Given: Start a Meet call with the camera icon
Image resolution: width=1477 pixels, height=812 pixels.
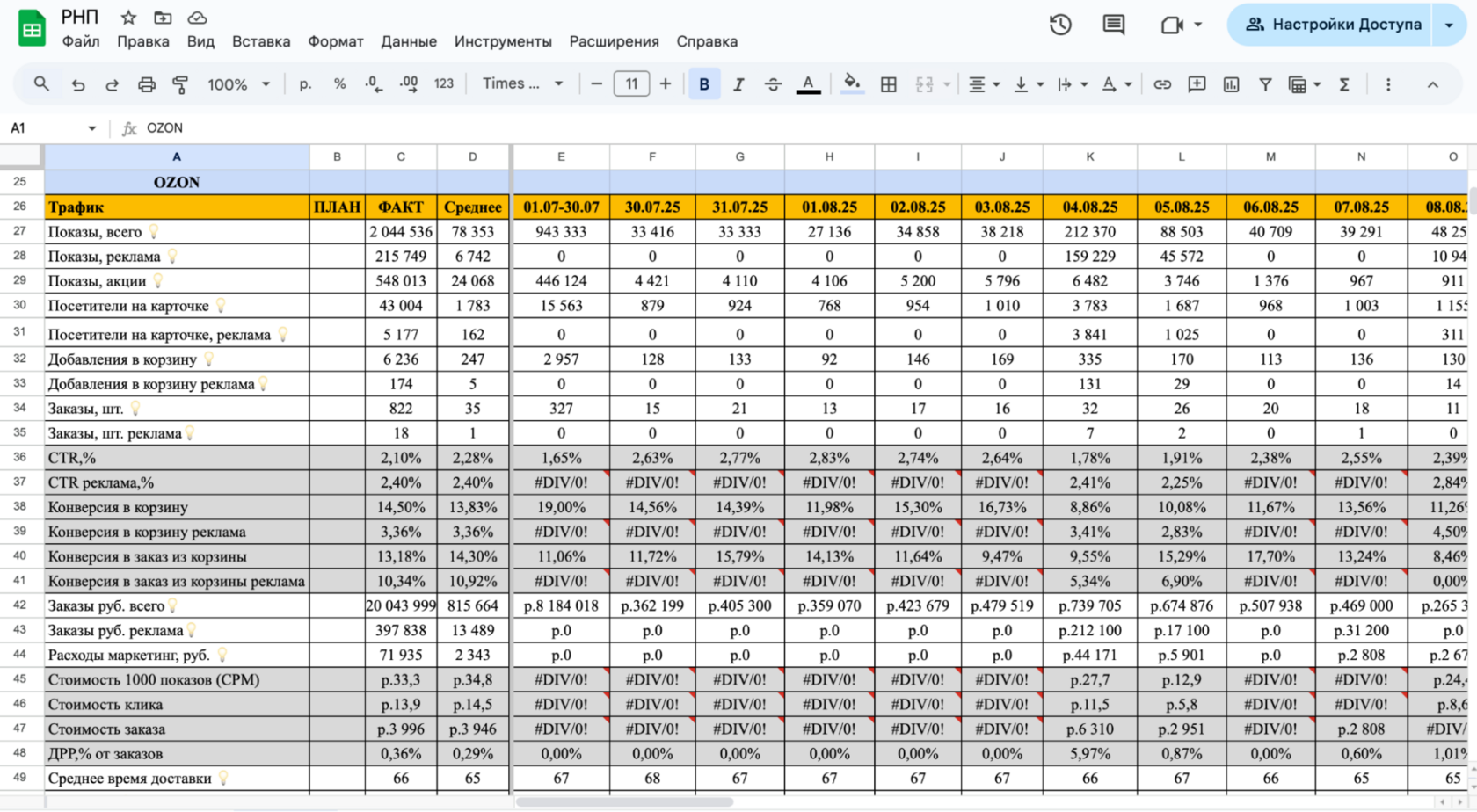Looking at the screenshot, I should [1171, 25].
